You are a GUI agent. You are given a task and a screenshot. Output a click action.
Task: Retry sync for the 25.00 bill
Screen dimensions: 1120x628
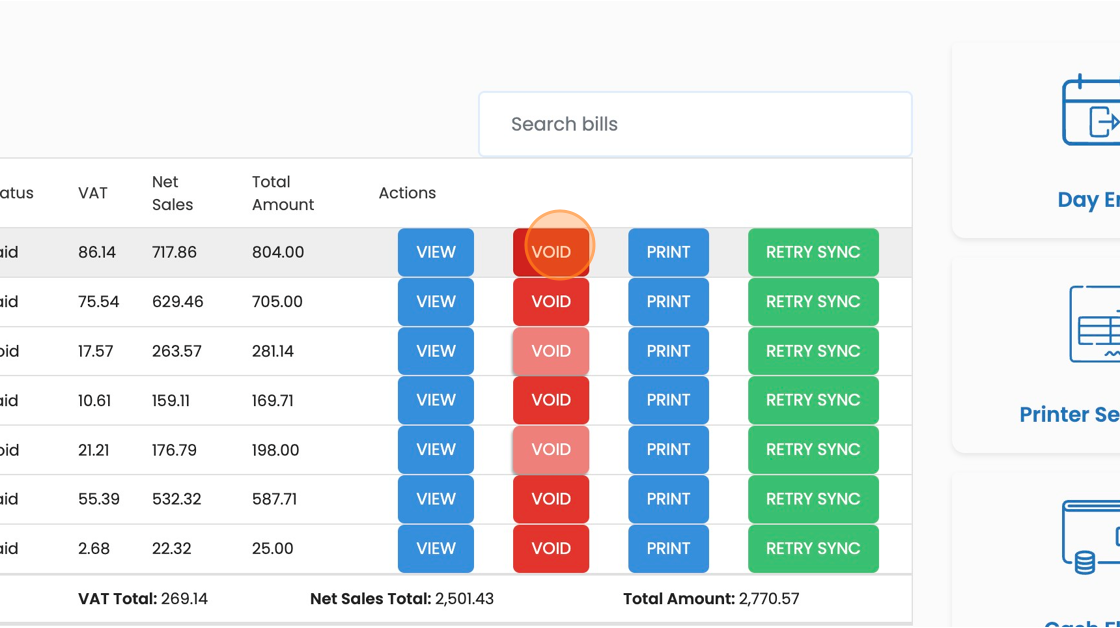[813, 549]
